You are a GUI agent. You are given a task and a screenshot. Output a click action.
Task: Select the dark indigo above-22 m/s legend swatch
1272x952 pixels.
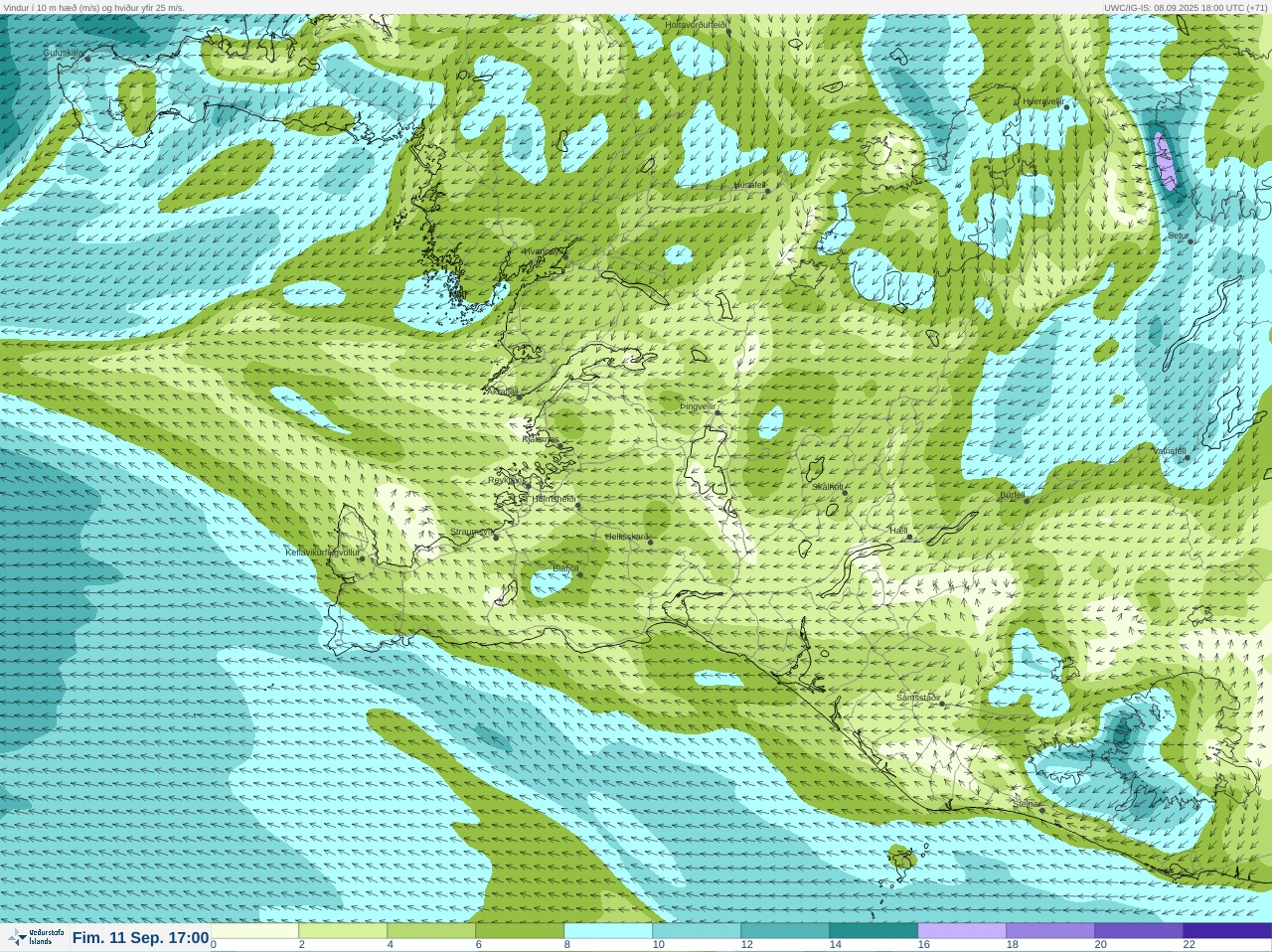[1227, 931]
